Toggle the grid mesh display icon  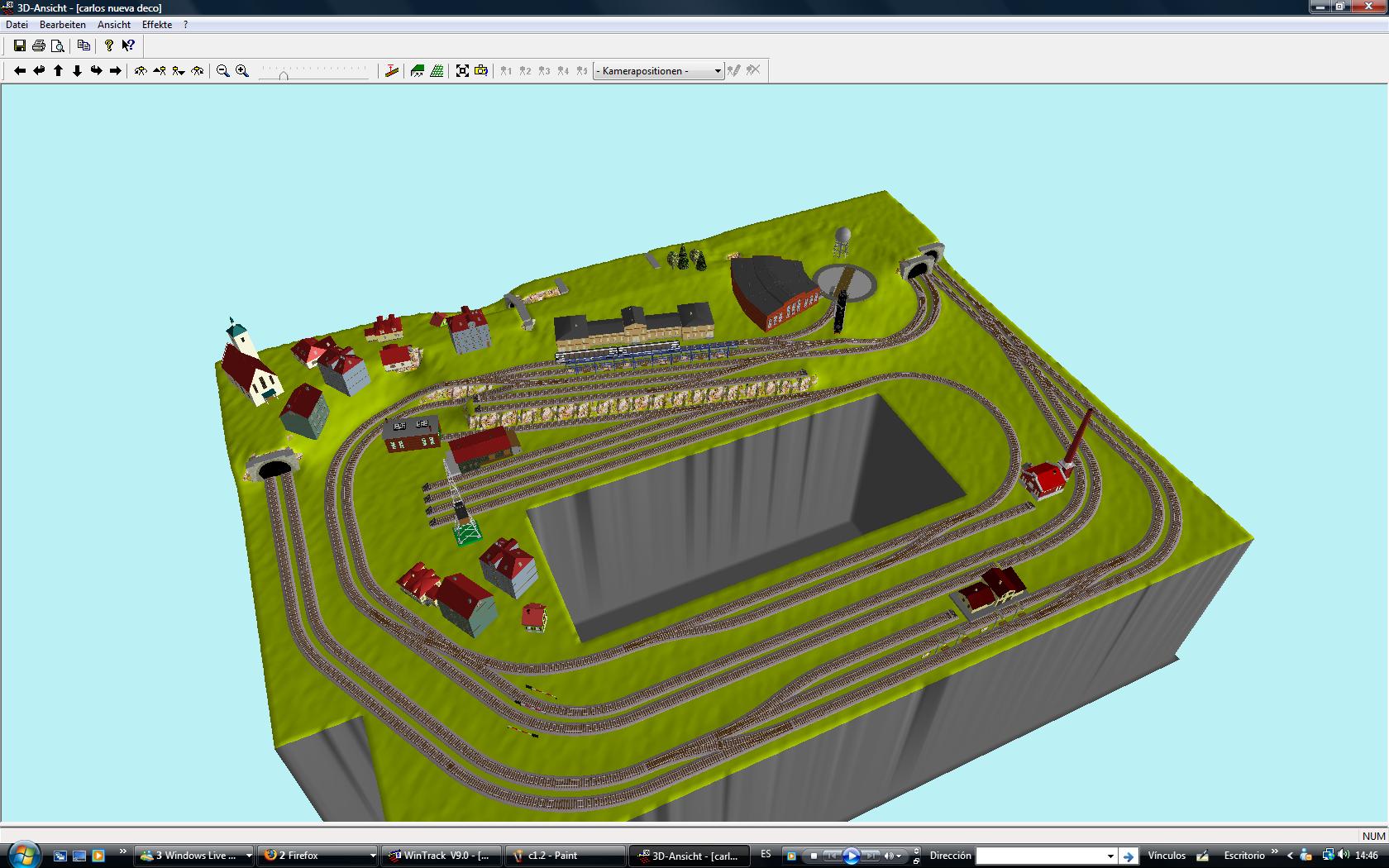pos(437,71)
